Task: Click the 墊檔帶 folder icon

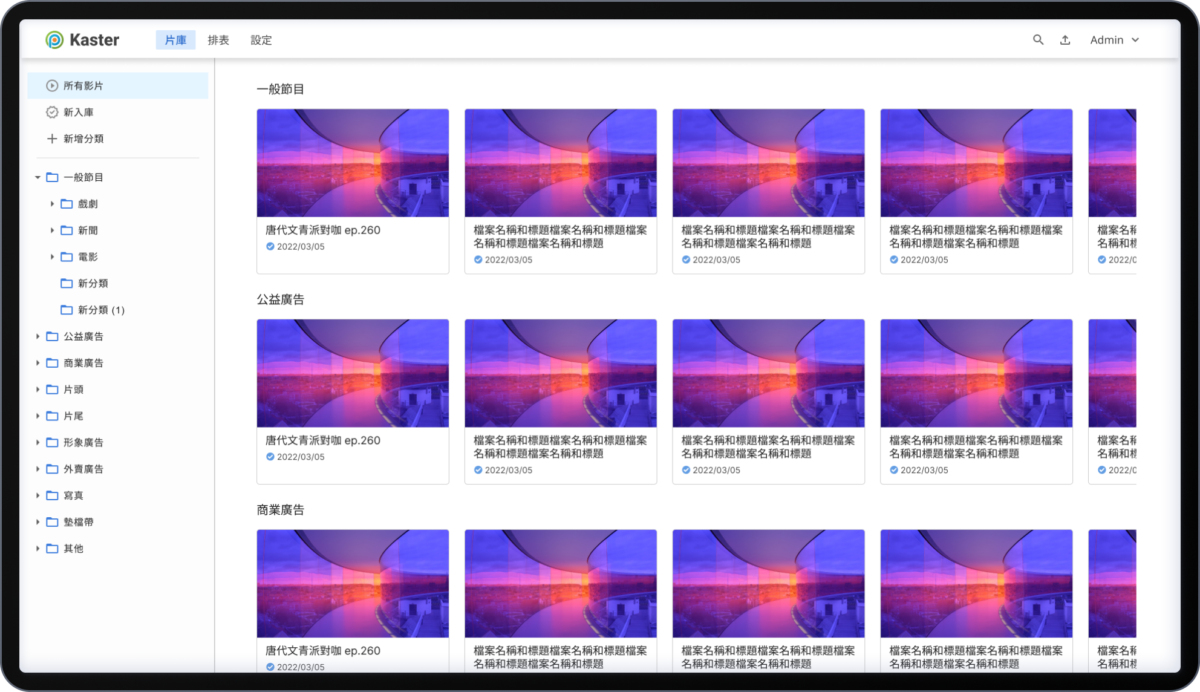Action: click(x=52, y=522)
